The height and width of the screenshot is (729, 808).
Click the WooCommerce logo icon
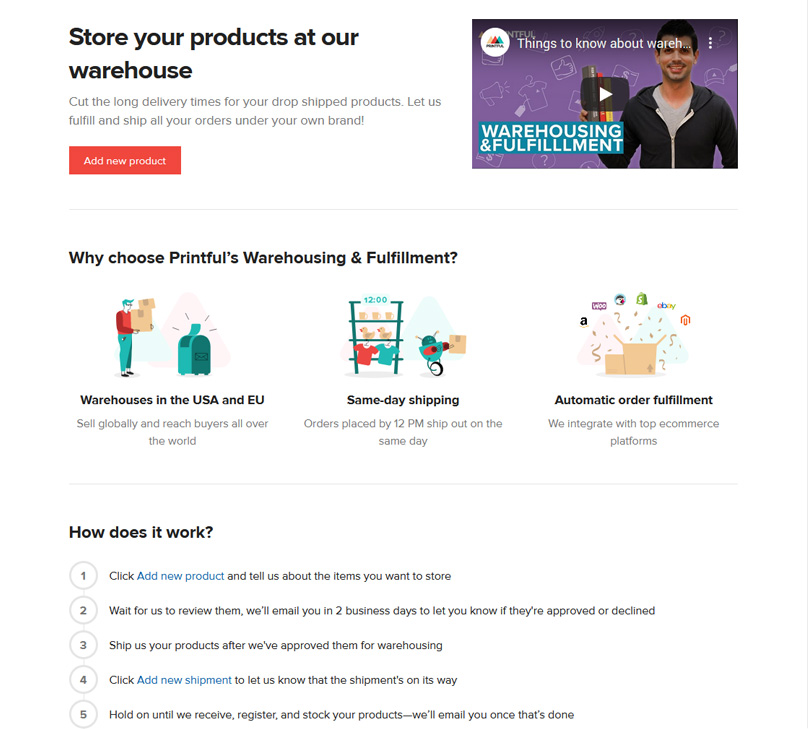[x=600, y=304]
